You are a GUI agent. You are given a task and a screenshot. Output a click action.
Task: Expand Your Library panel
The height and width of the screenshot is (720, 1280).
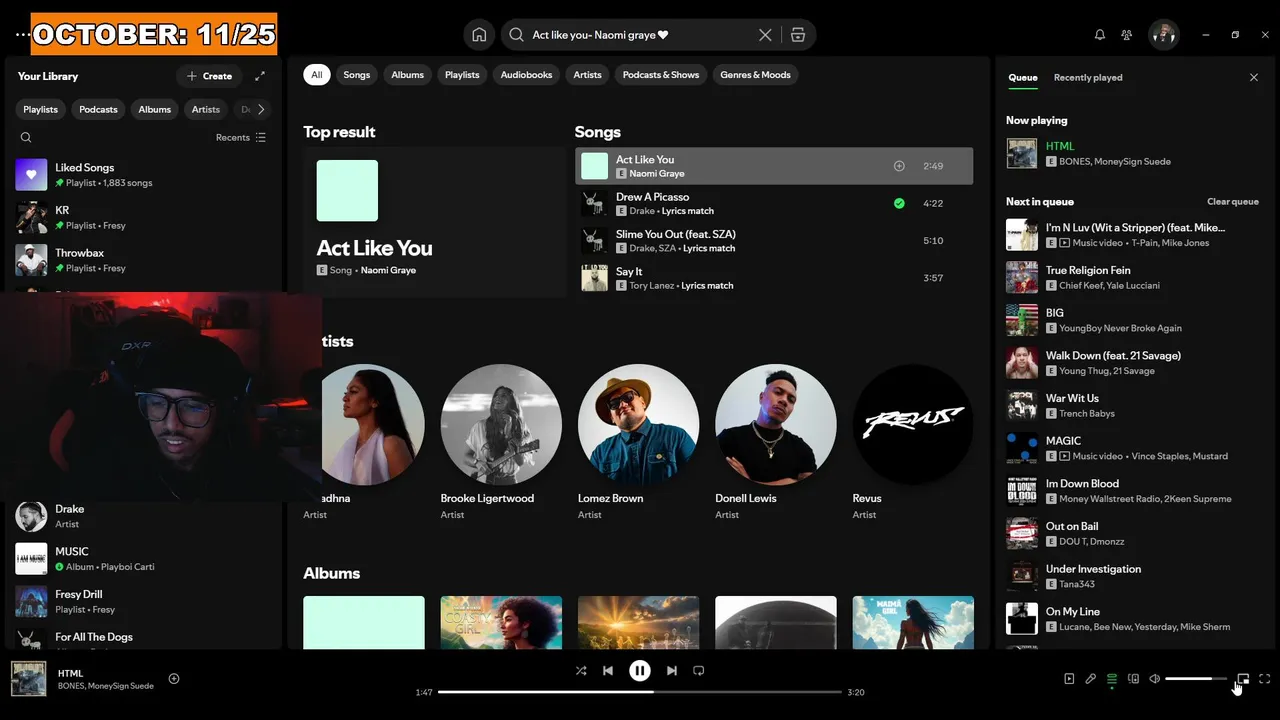[x=260, y=76]
